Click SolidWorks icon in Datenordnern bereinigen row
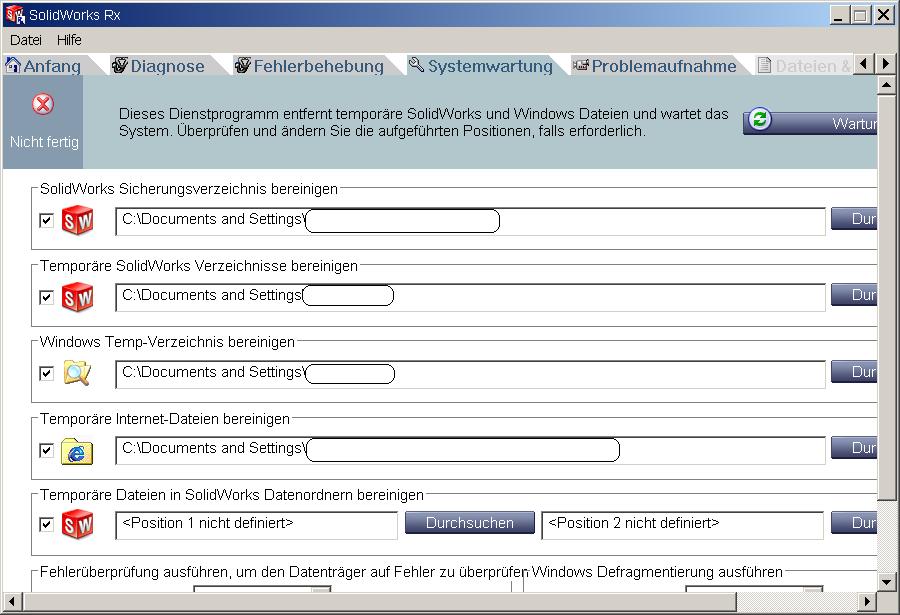This screenshot has height=615, width=900. (x=77, y=524)
